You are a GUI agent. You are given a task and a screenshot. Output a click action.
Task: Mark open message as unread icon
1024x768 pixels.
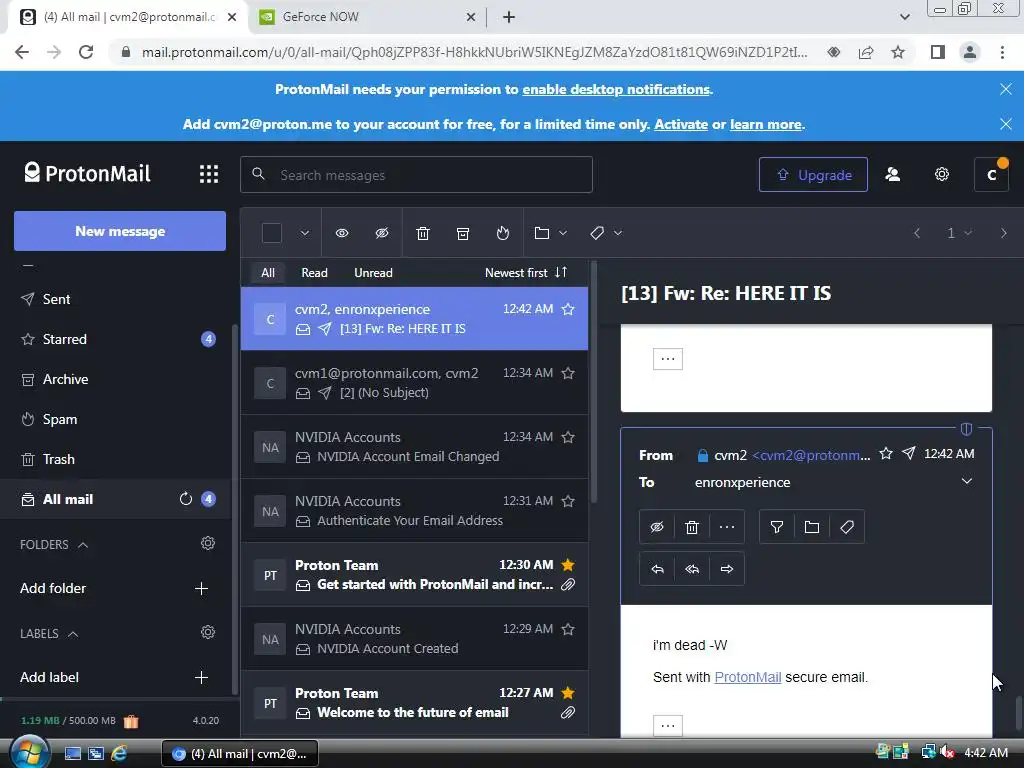657,527
